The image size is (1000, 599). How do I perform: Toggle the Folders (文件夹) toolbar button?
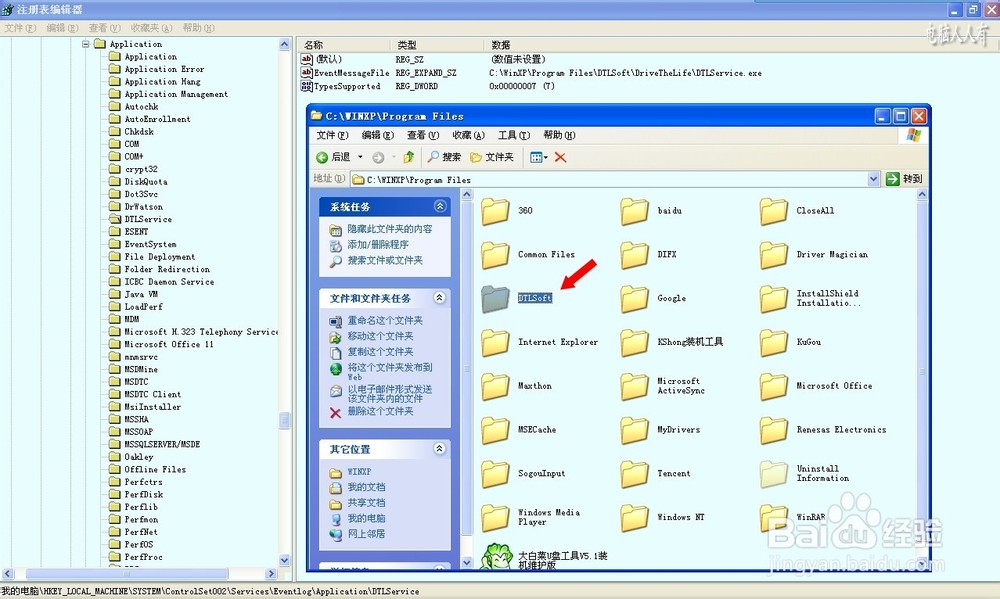click(492, 157)
